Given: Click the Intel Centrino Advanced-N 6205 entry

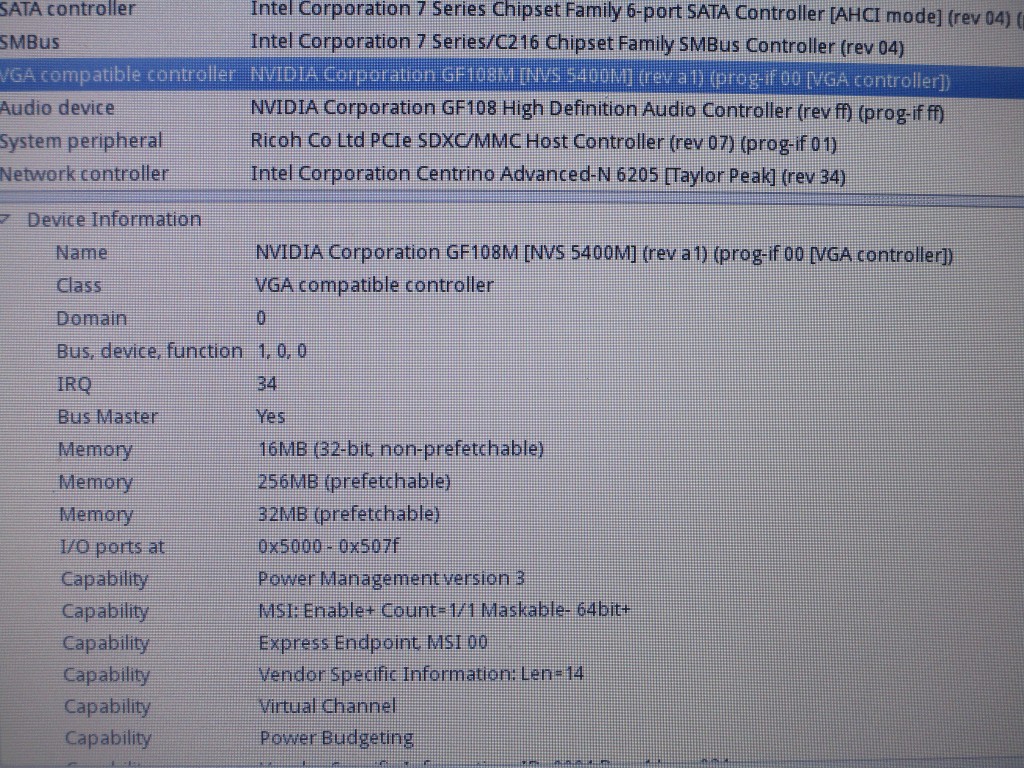Looking at the screenshot, I should (548, 175).
